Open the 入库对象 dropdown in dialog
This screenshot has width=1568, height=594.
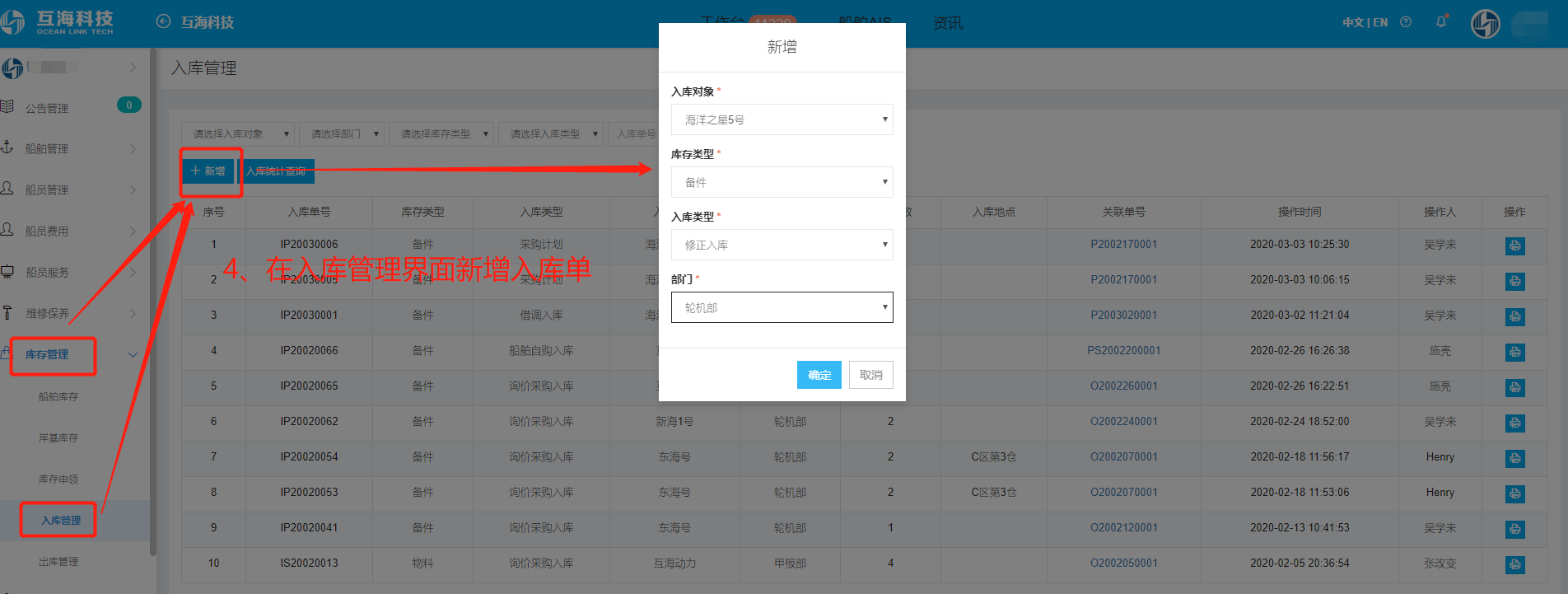point(782,119)
